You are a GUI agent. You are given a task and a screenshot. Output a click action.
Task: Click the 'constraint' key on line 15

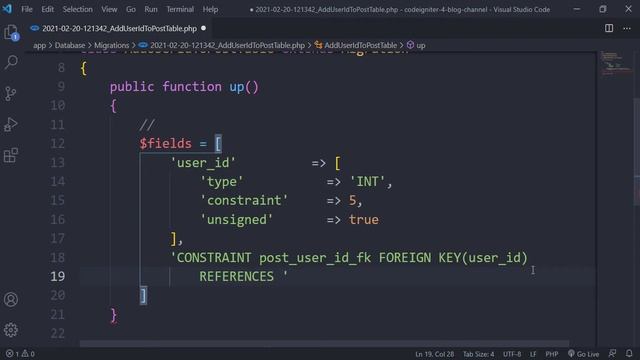click(244, 200)
